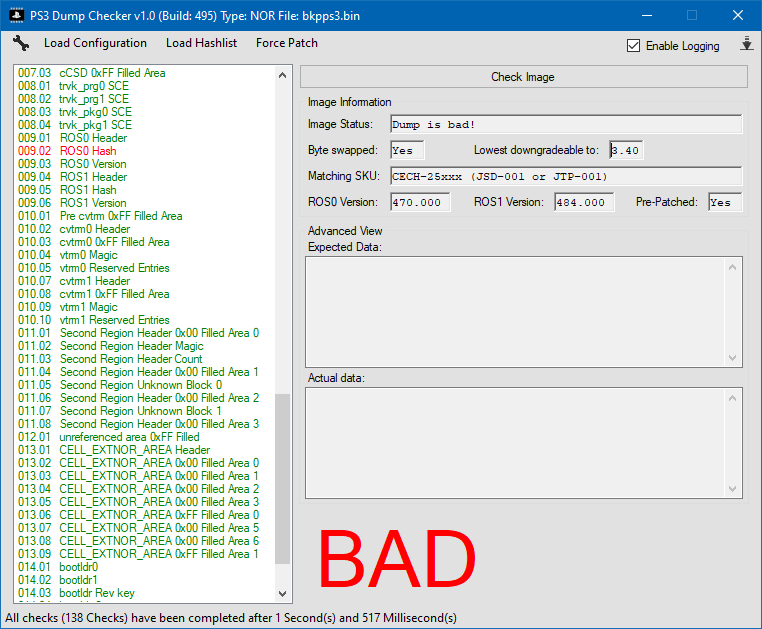Select the bootldr Rev key list entry
Screen dimensions: 762x629
97,593
